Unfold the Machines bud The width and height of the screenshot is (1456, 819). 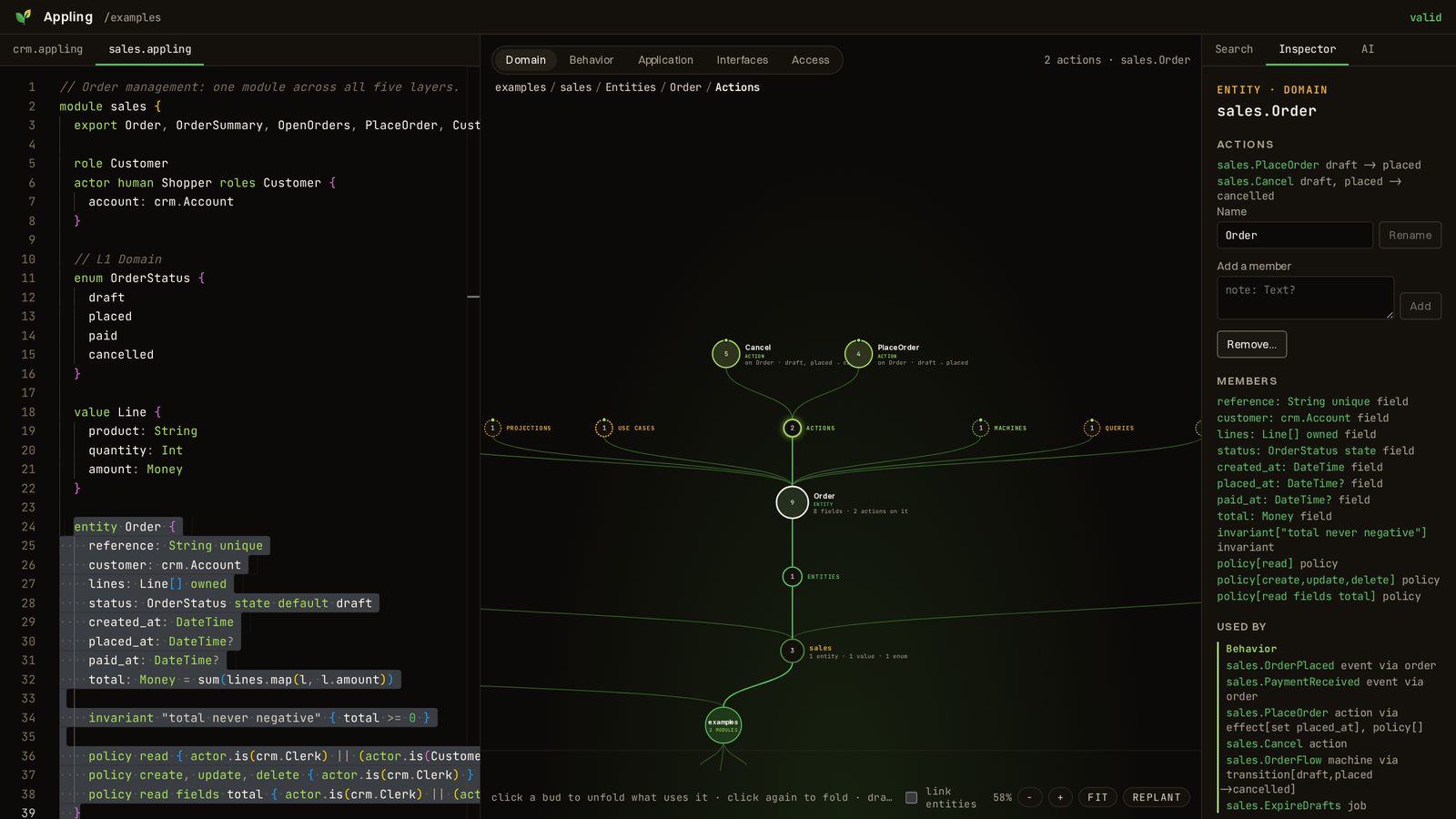point(981,428)
